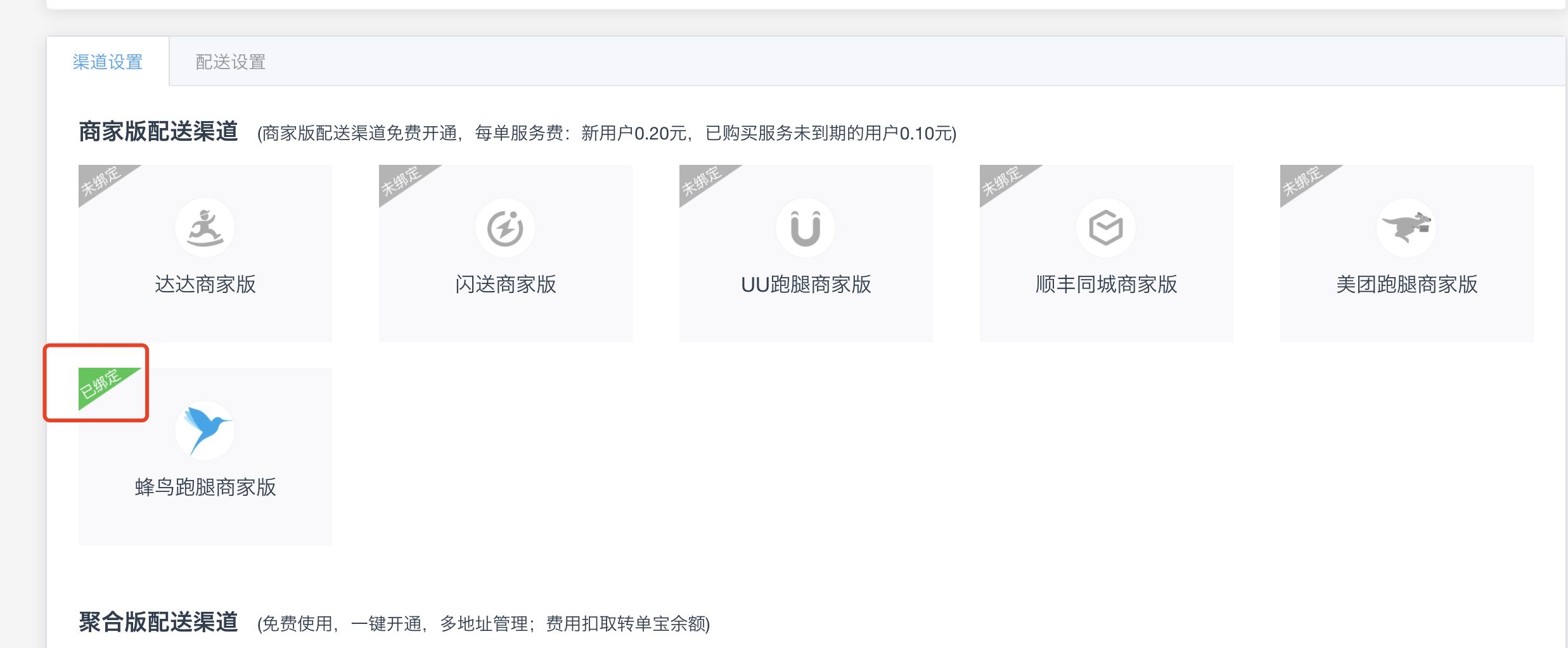The width and height of the screenshot is (1568, 648).
Task: Click the 美团跑腿商家版 kangaroo icon
Action: [x=1406, y=228]
